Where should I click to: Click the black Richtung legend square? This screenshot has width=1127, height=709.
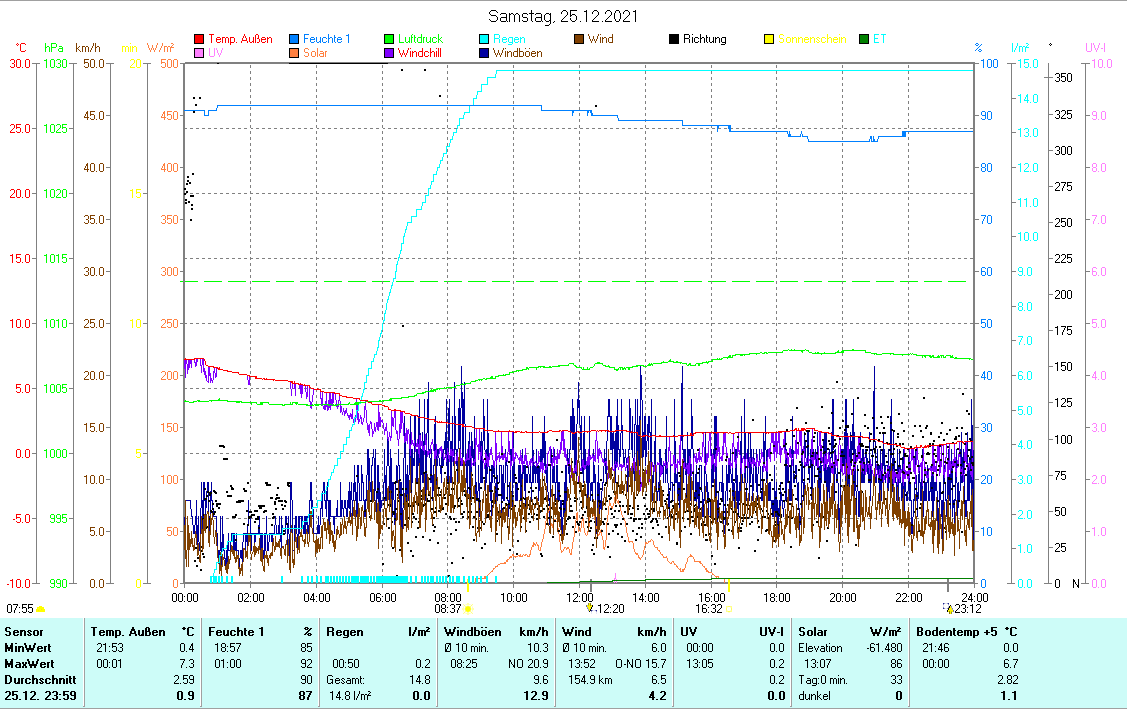(675, 40)
